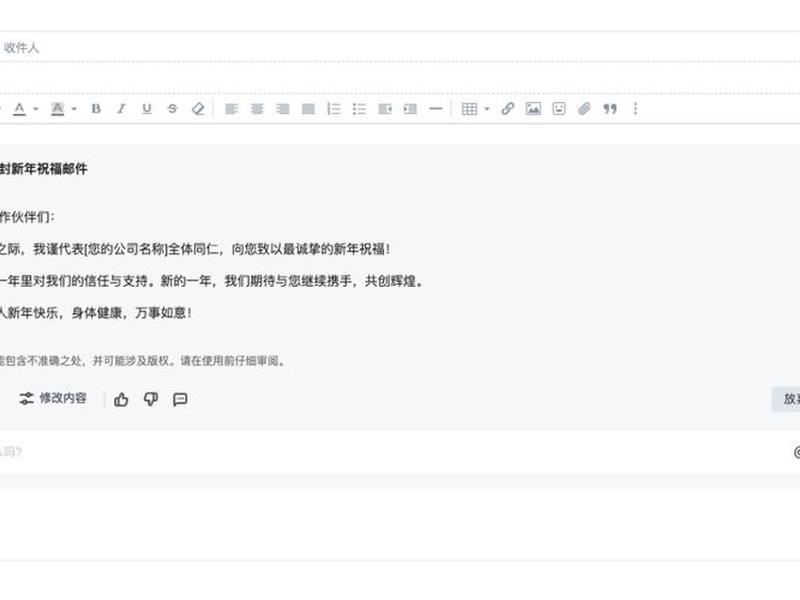The width and height of the screenshot is (800, 600).
Task: Justify text alignment
Action: tap(308, 109)
